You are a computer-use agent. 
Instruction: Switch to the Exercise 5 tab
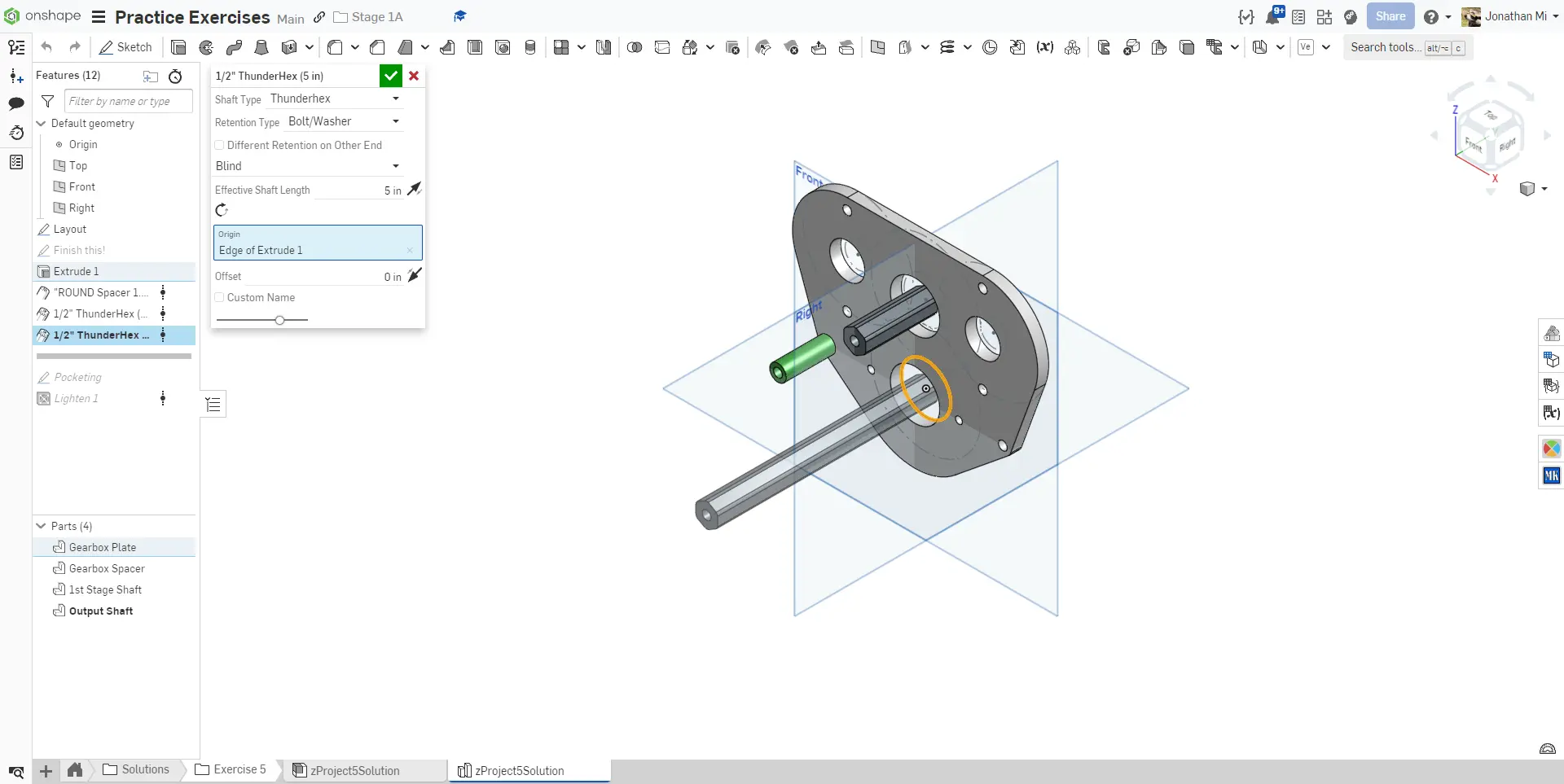231,769
